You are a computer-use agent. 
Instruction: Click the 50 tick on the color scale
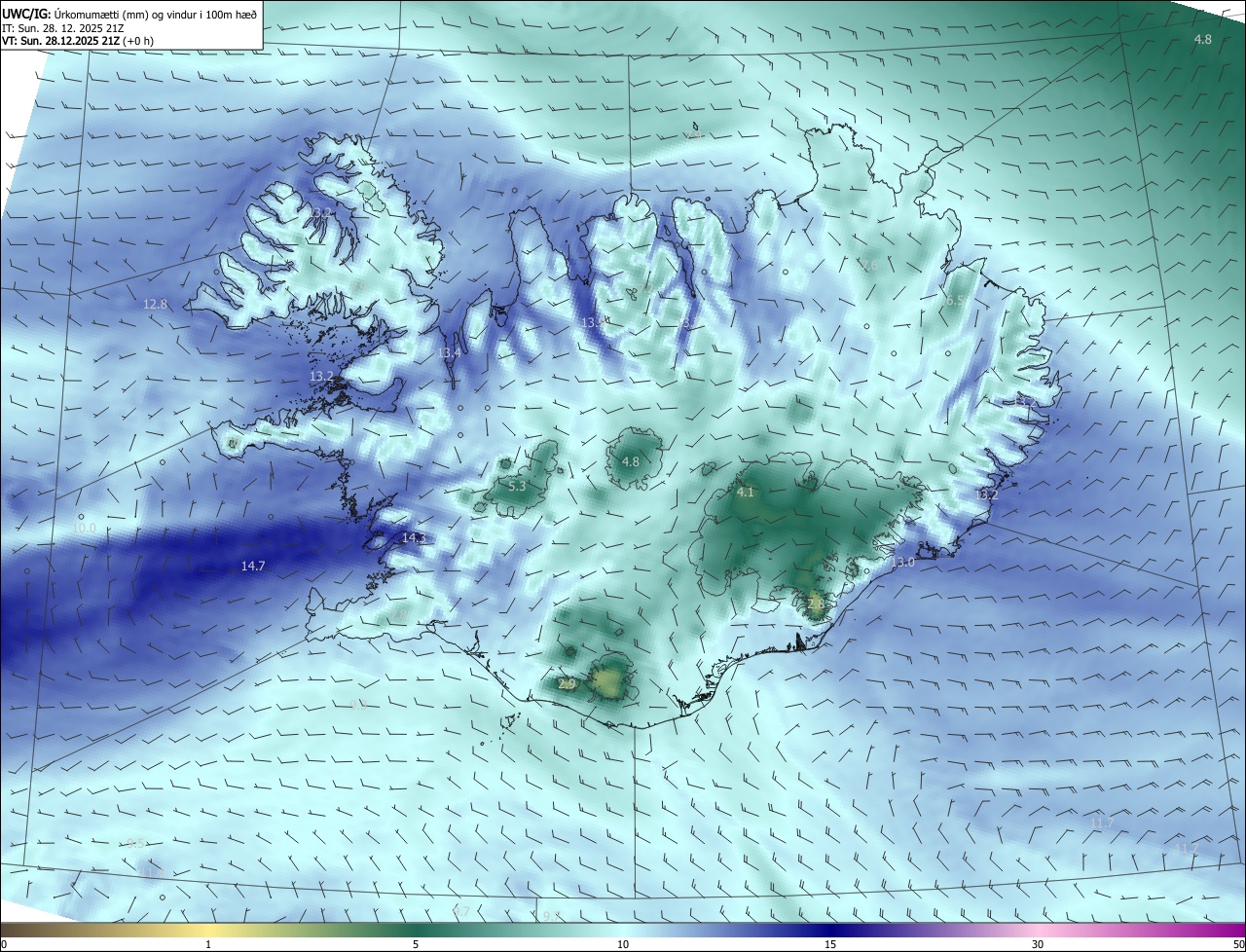click(1238, 944)
